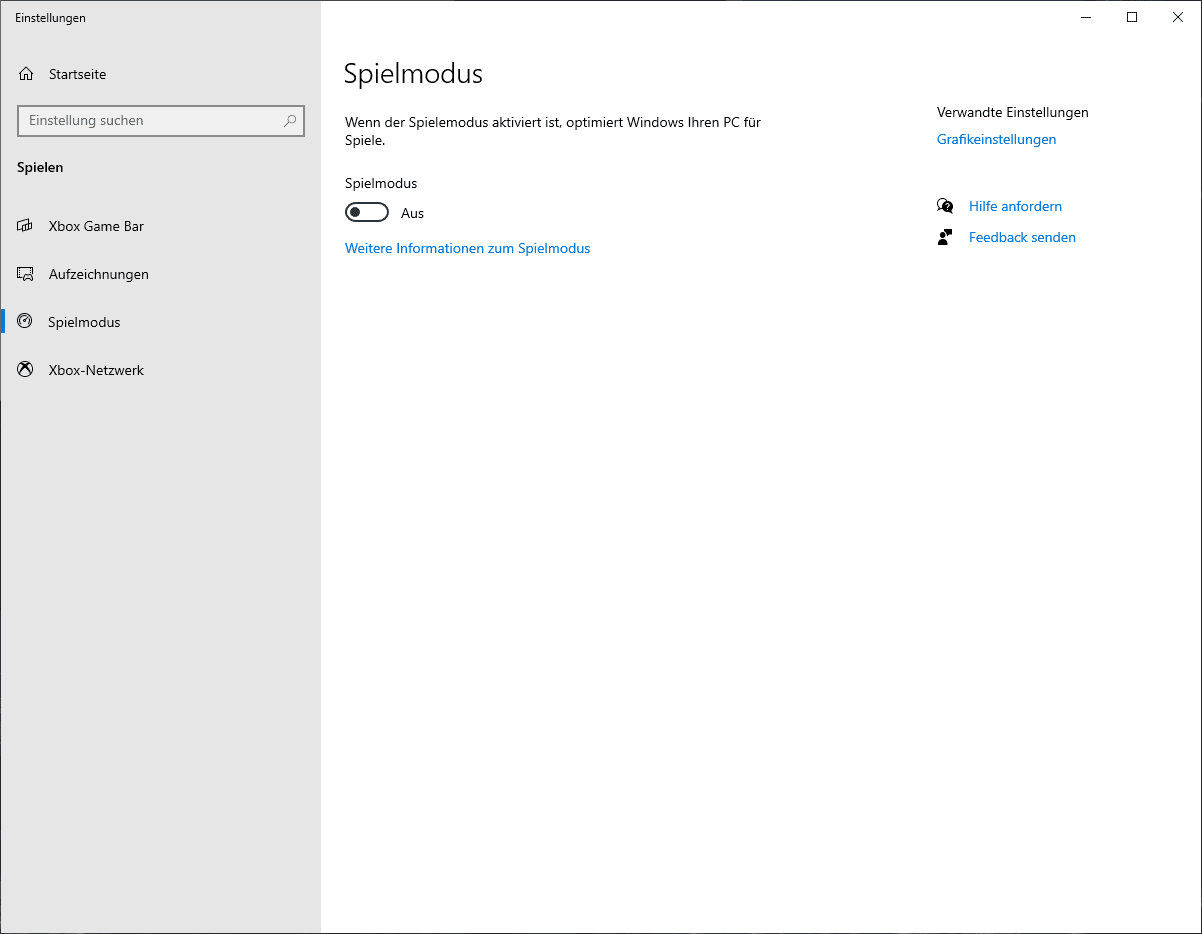Screen dimensions: 1202x934
Task: Click the Hilfe anfordern chat icon
Action: pos(945,206)
